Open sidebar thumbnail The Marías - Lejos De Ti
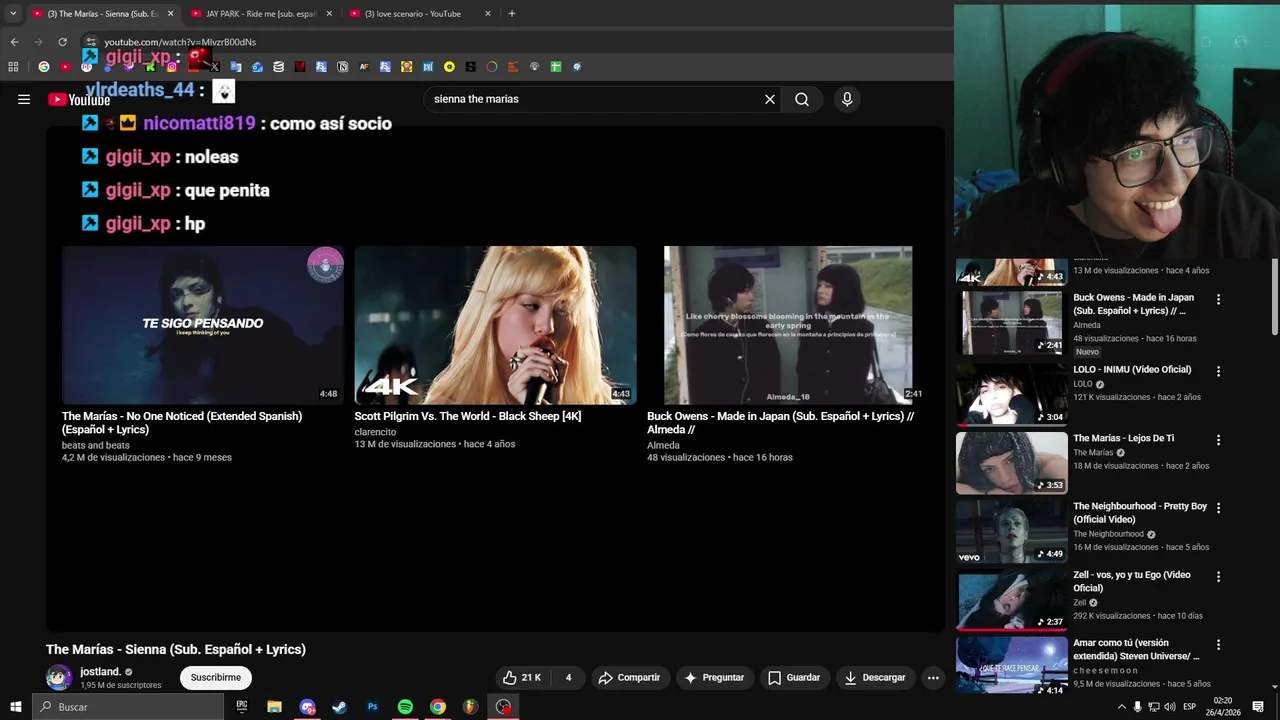1280x720 pixels. 1011,462
